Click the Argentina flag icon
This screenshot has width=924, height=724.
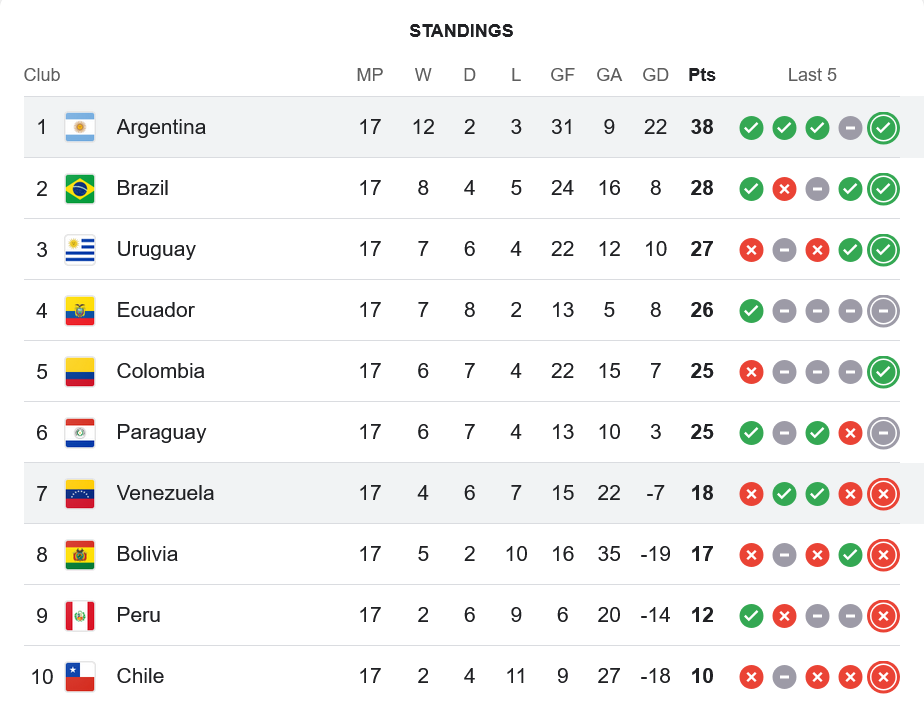point(80,127)
